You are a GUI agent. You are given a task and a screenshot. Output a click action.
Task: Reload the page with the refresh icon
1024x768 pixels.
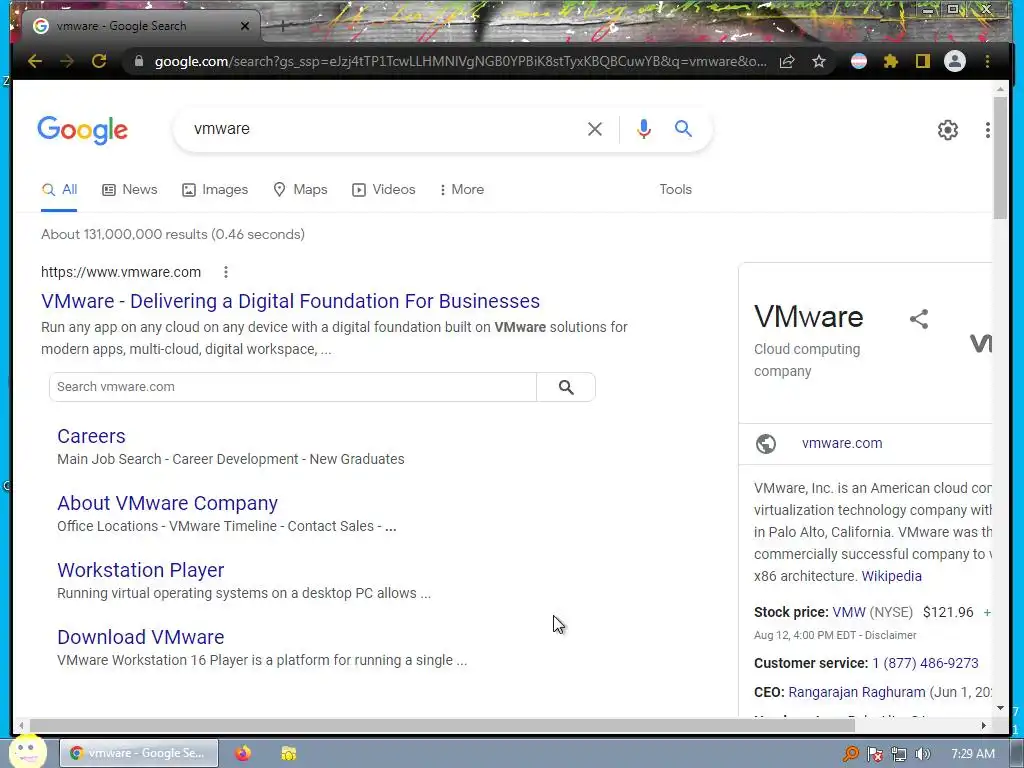pyautogui.click(x=99, y=61)
